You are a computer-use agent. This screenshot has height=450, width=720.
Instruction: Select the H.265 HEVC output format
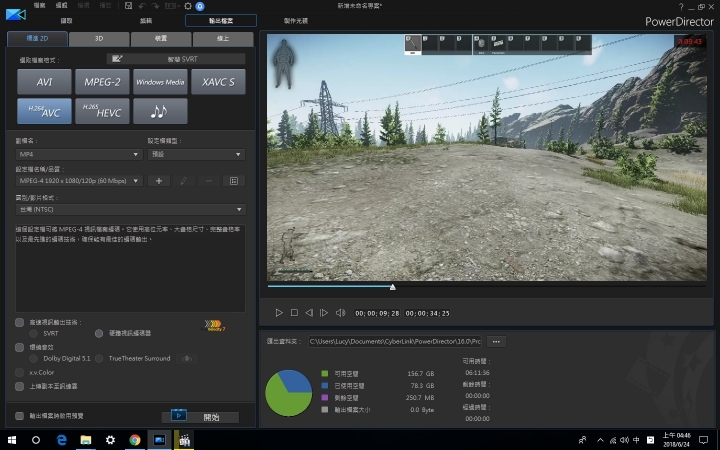pos(102,111)
